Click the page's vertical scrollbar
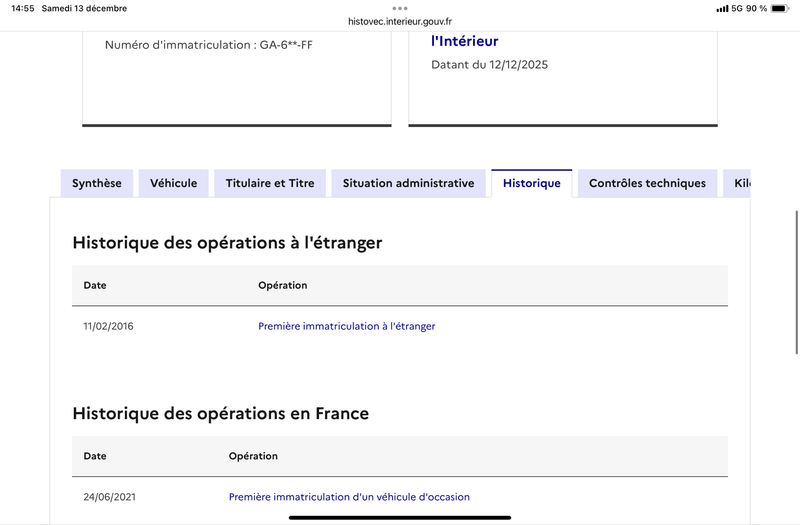This screenshot has height=525, width=800. coord(796,260)
